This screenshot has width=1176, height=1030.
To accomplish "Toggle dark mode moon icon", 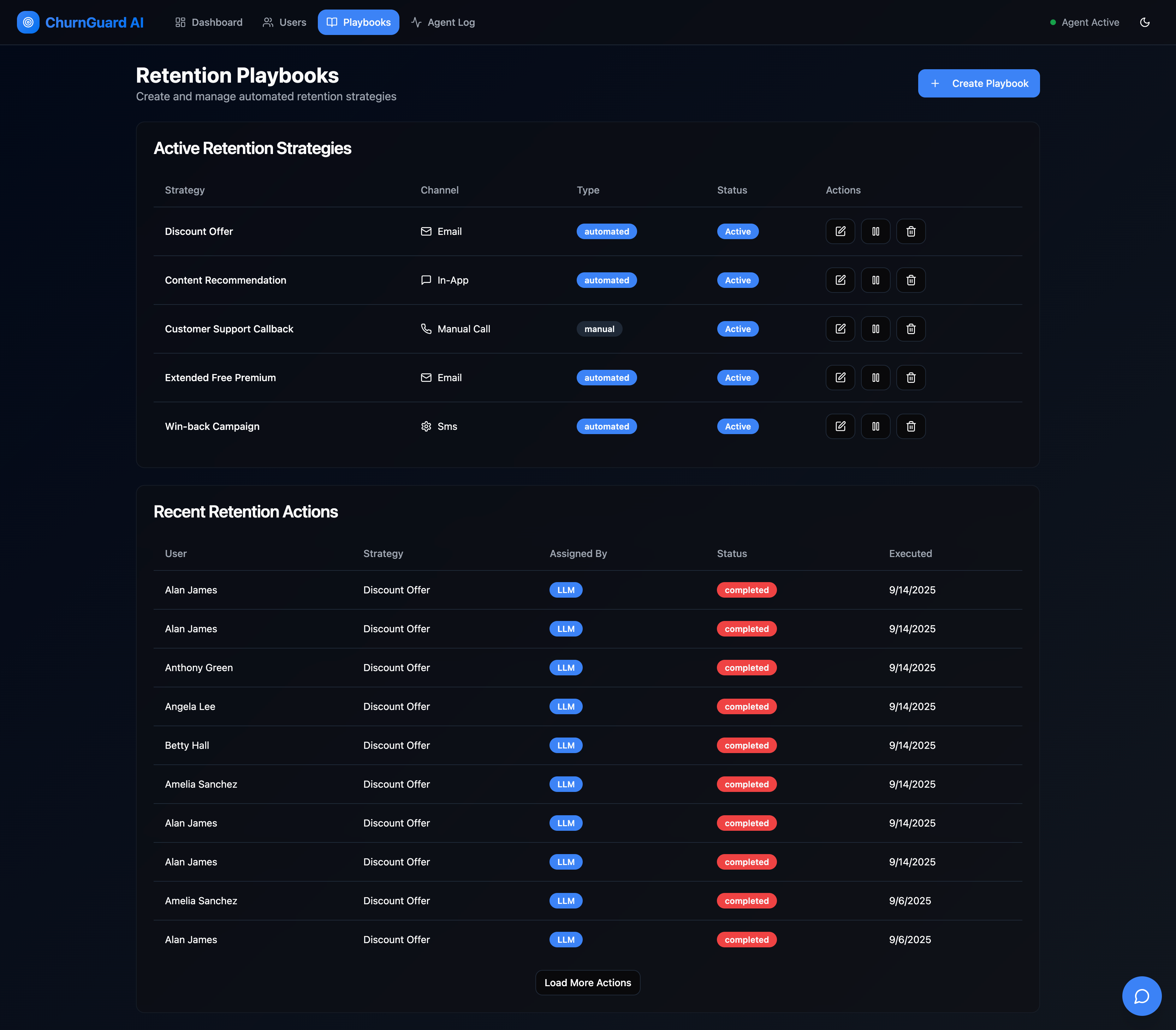I will (x=1144, y=22).
